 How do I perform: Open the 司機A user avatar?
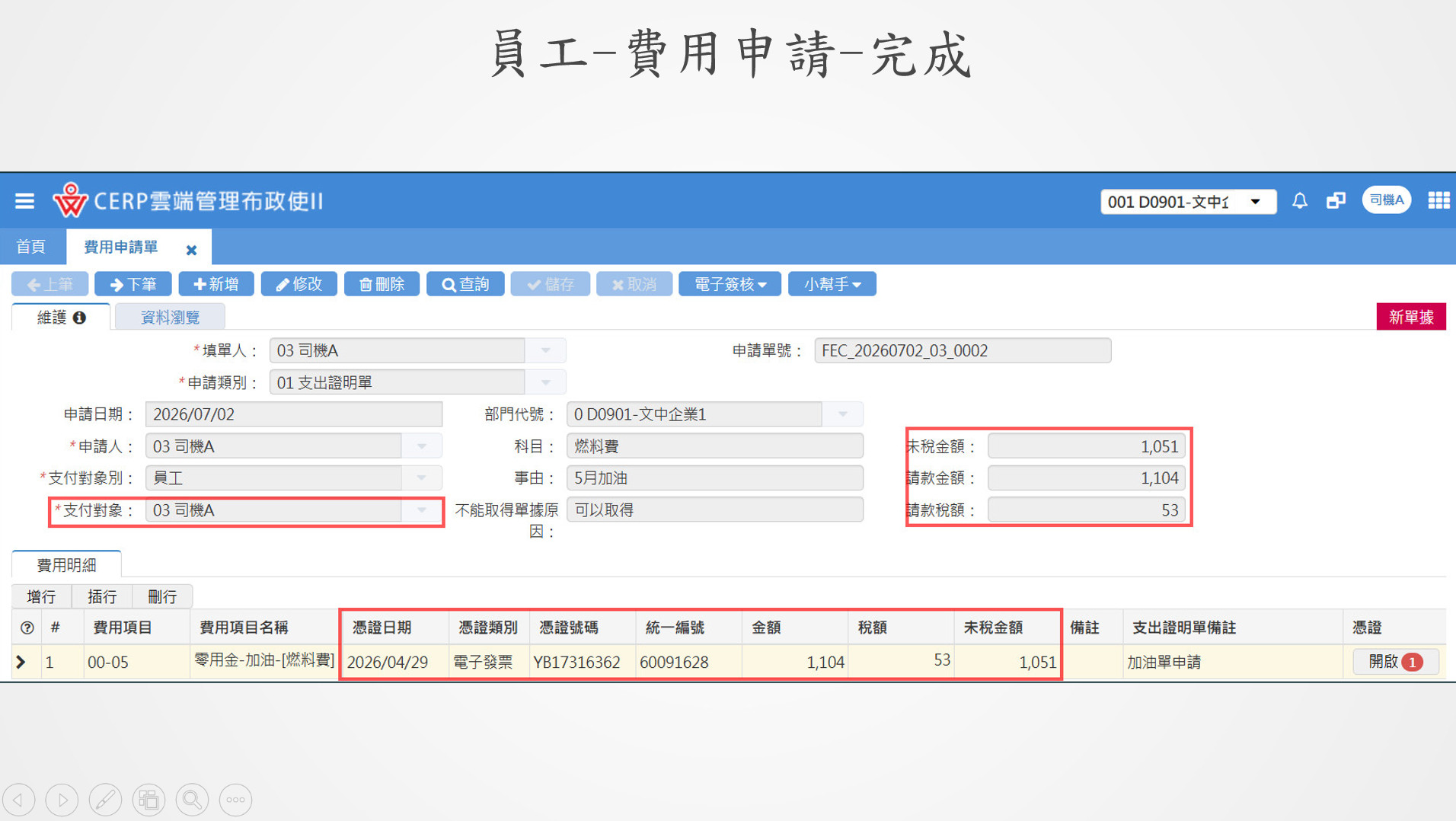tap(1386, 200)
